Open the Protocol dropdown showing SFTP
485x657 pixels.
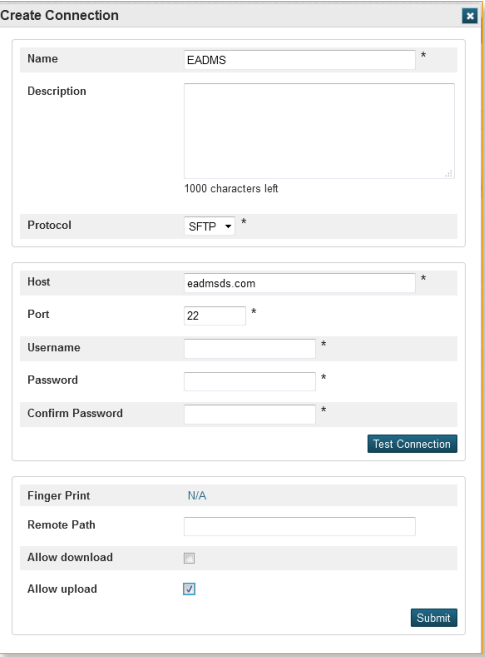click(209, 226)
